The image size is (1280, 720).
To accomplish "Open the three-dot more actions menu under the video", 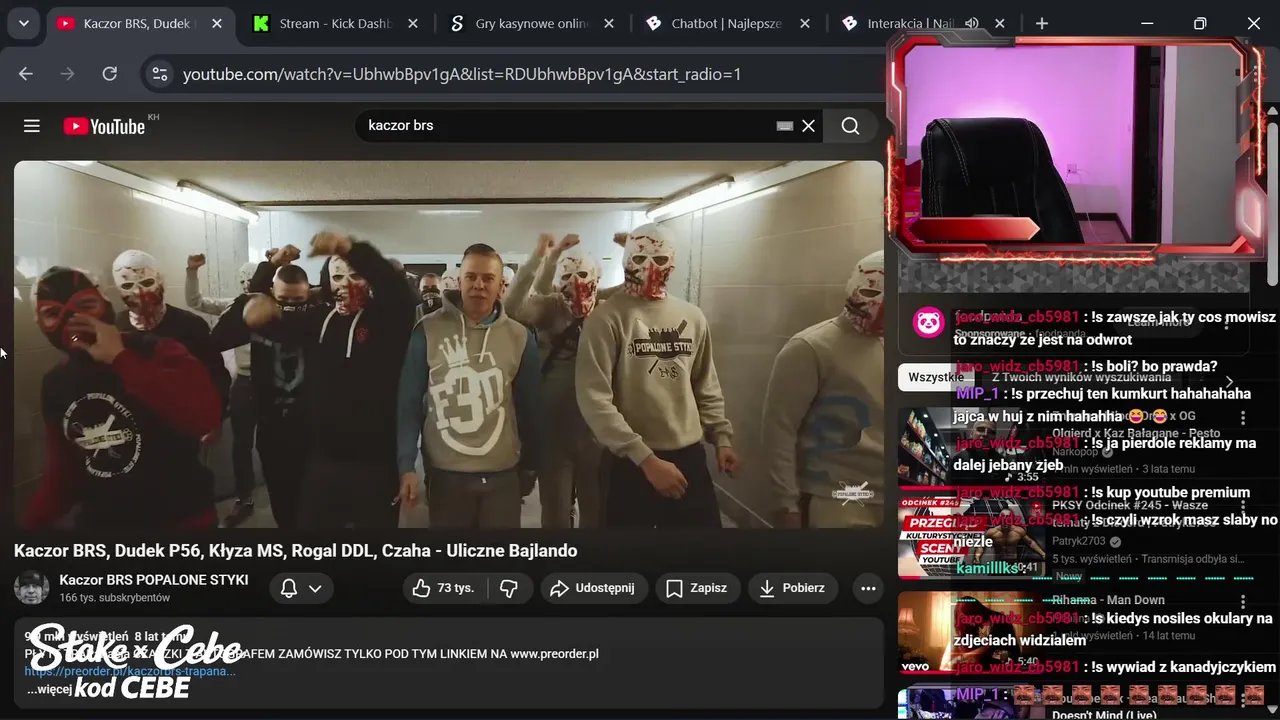I will [868, 588].
